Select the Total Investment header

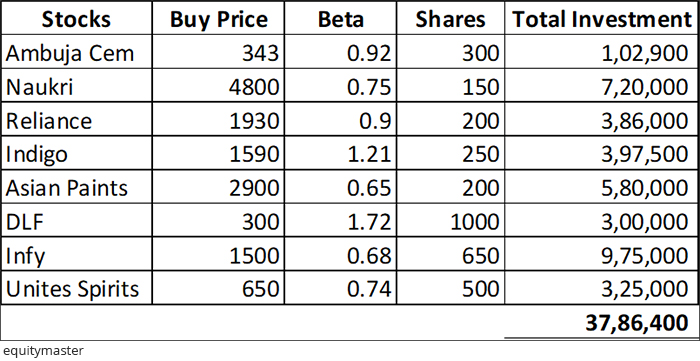click(601, 19)
